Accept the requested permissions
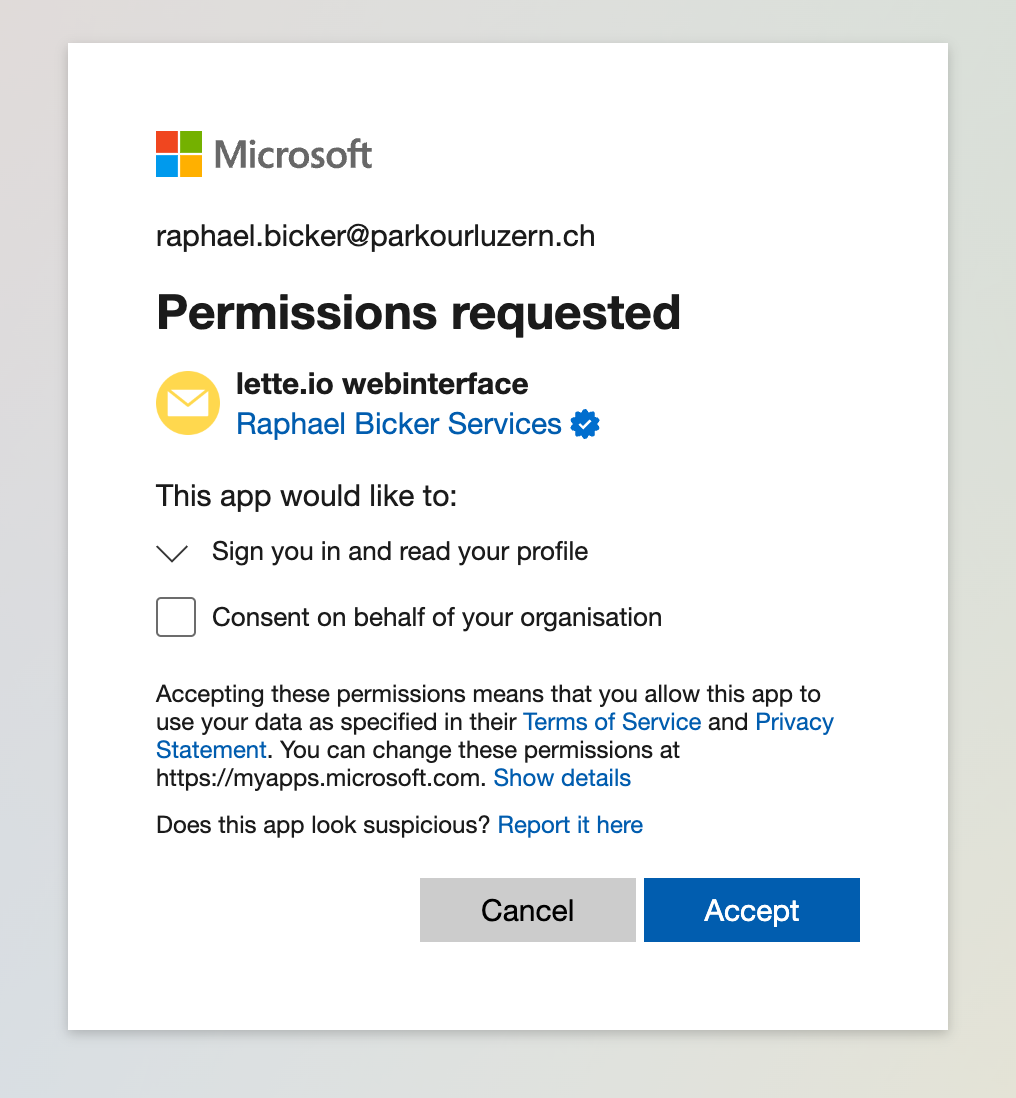Screen dimensions: 1016x1098 coord(752,910)
